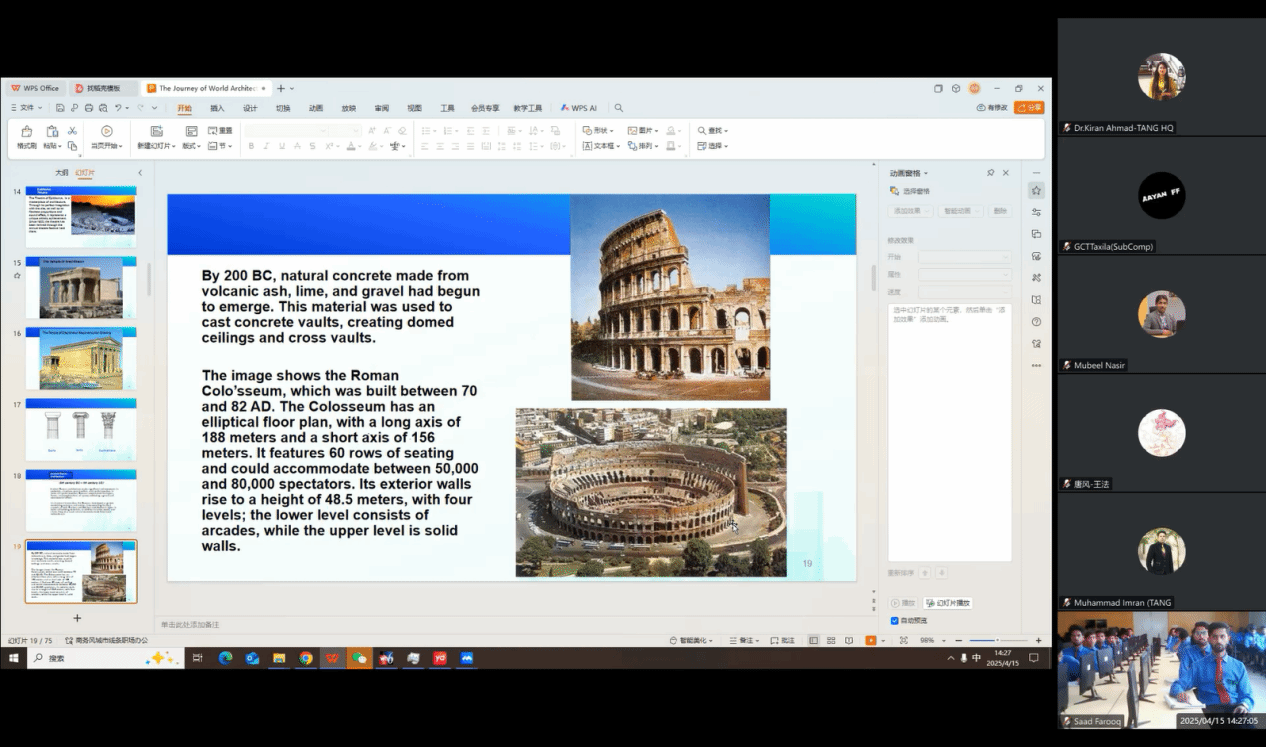Pin the animation pane

[x=991, y=173]
